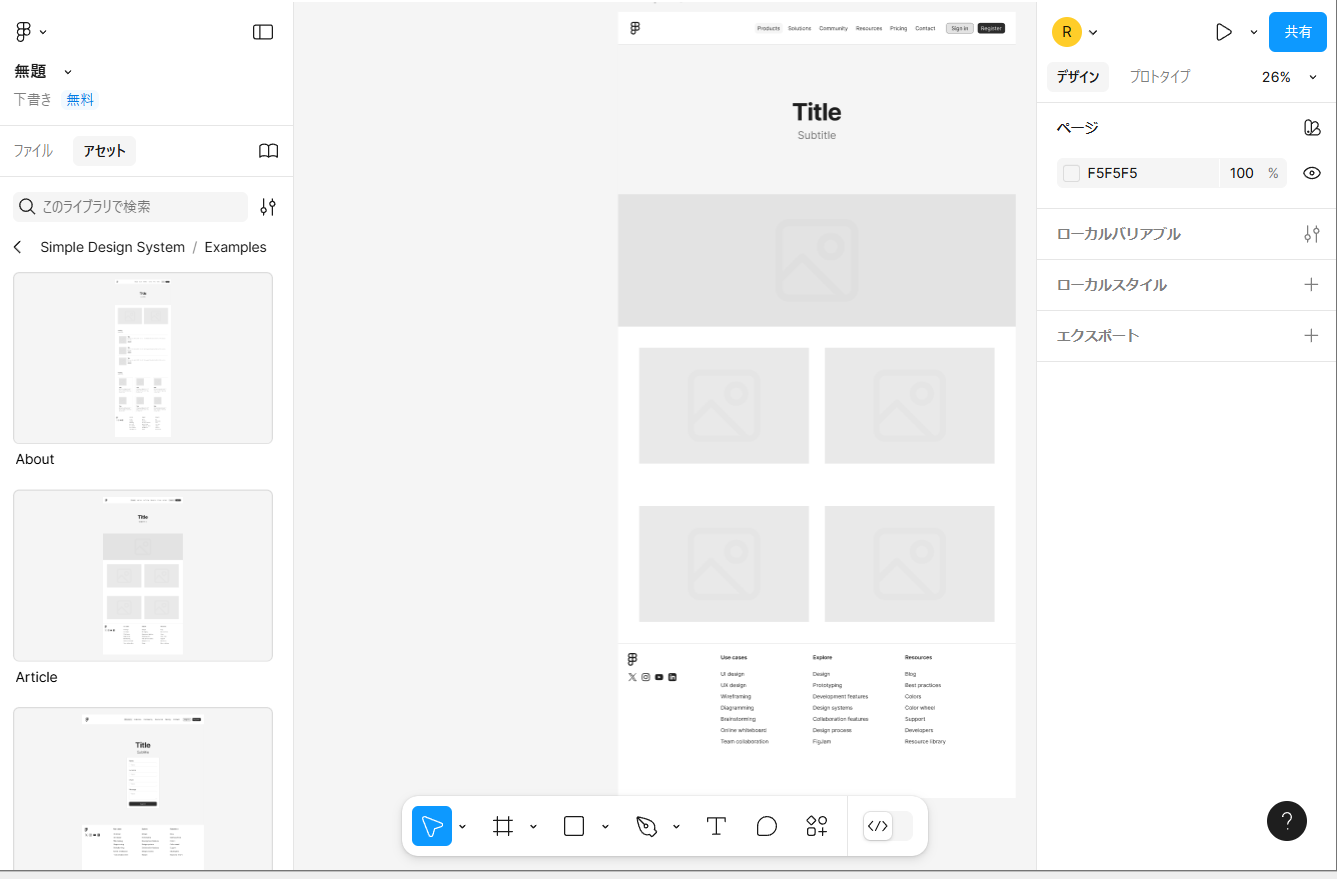The image size is (1337, 879).
Task: Open the shape tools dropdown arrow
Action: [605, 827]
